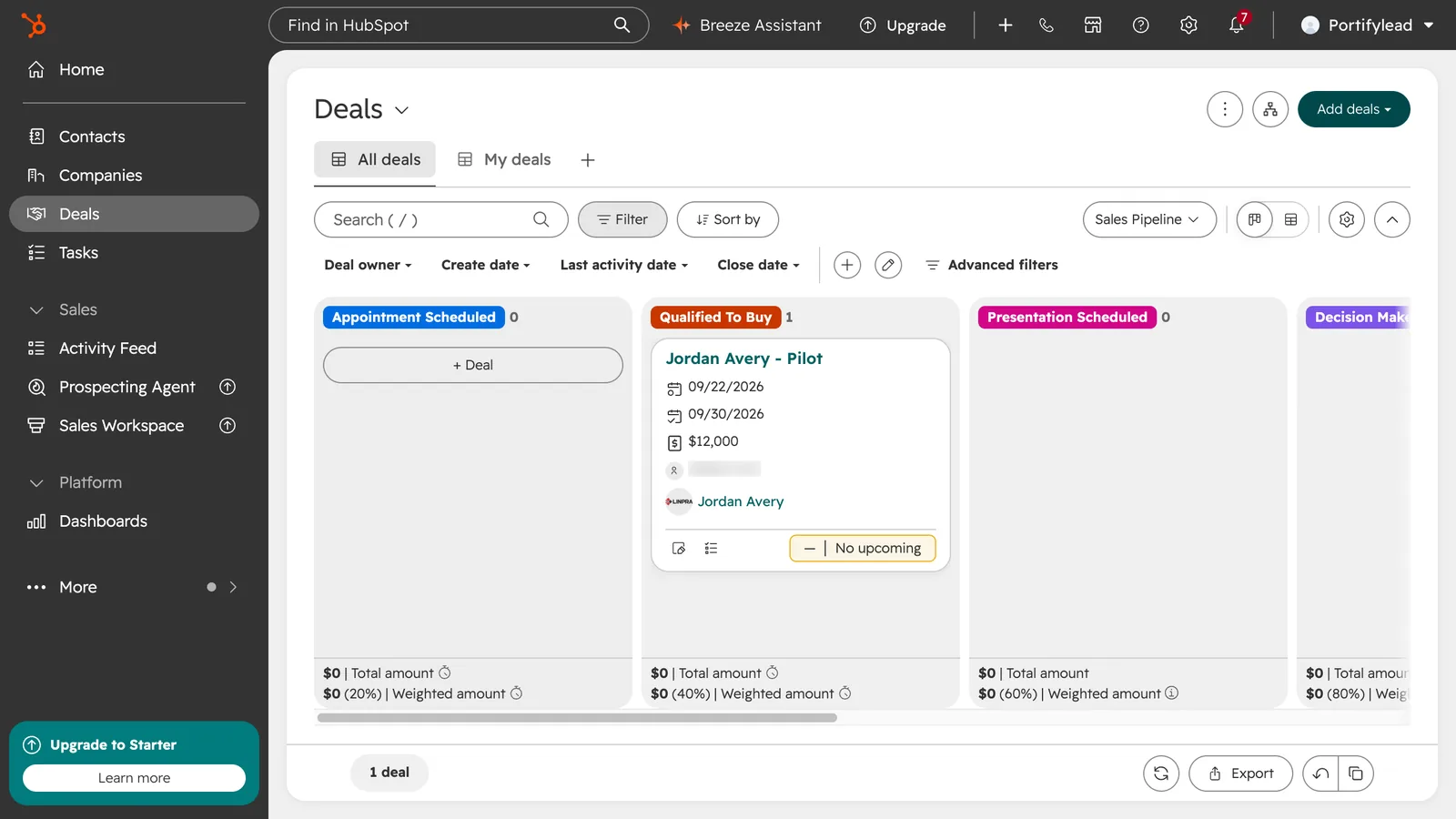Open the help question mark icon
Viewport: 1456px width, 819px height.
coord(1140,25)
